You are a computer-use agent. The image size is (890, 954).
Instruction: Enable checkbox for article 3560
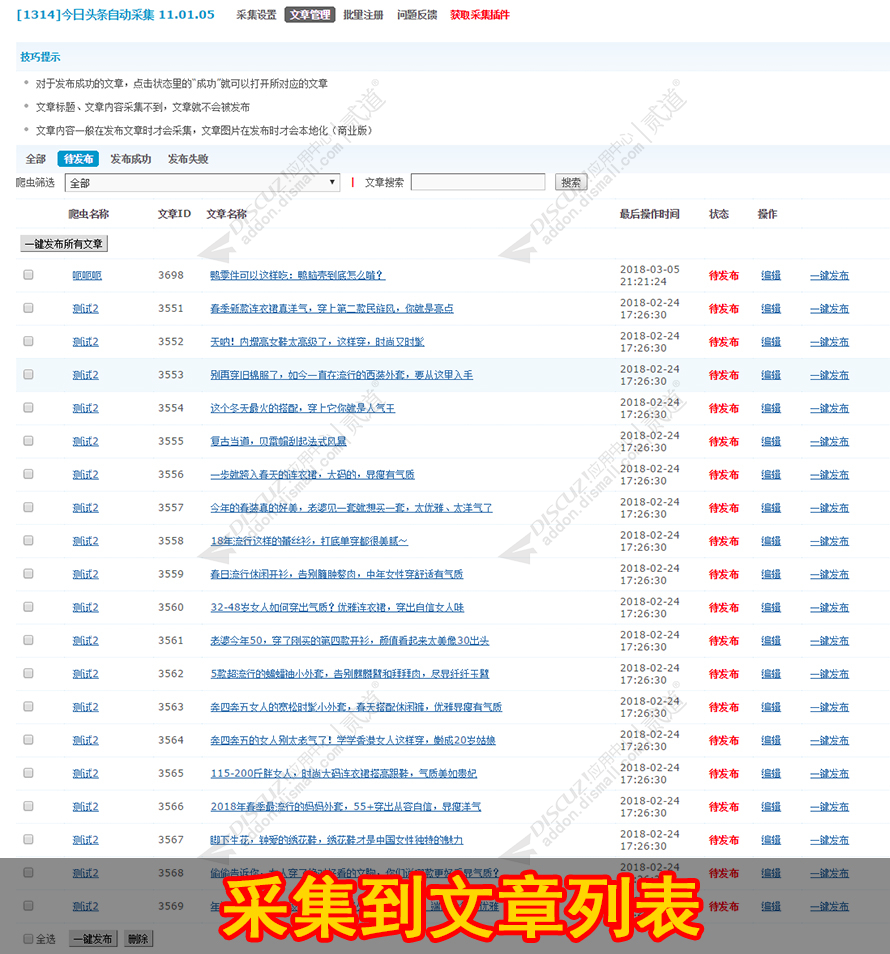[28, 607]
